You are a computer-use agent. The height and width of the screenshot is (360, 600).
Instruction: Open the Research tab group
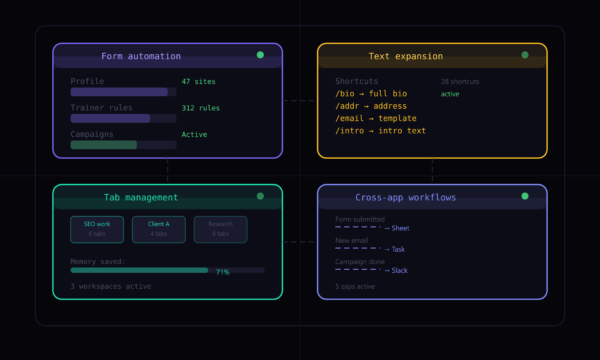220,230
